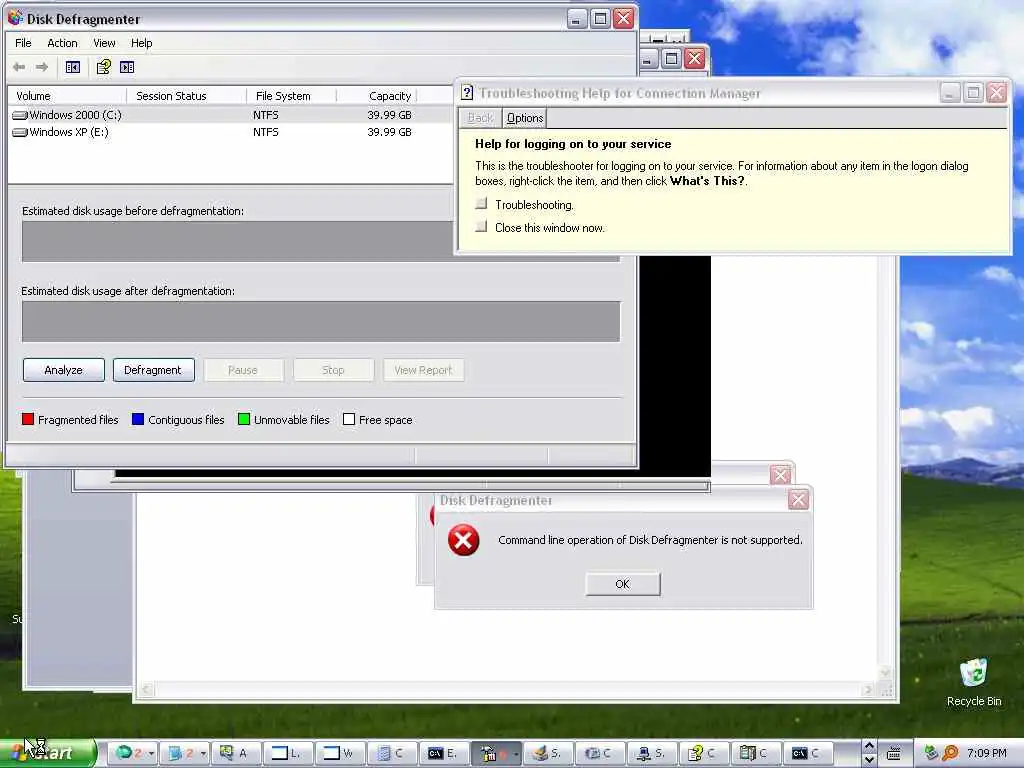Click the Defragment button

click(153, 370)
